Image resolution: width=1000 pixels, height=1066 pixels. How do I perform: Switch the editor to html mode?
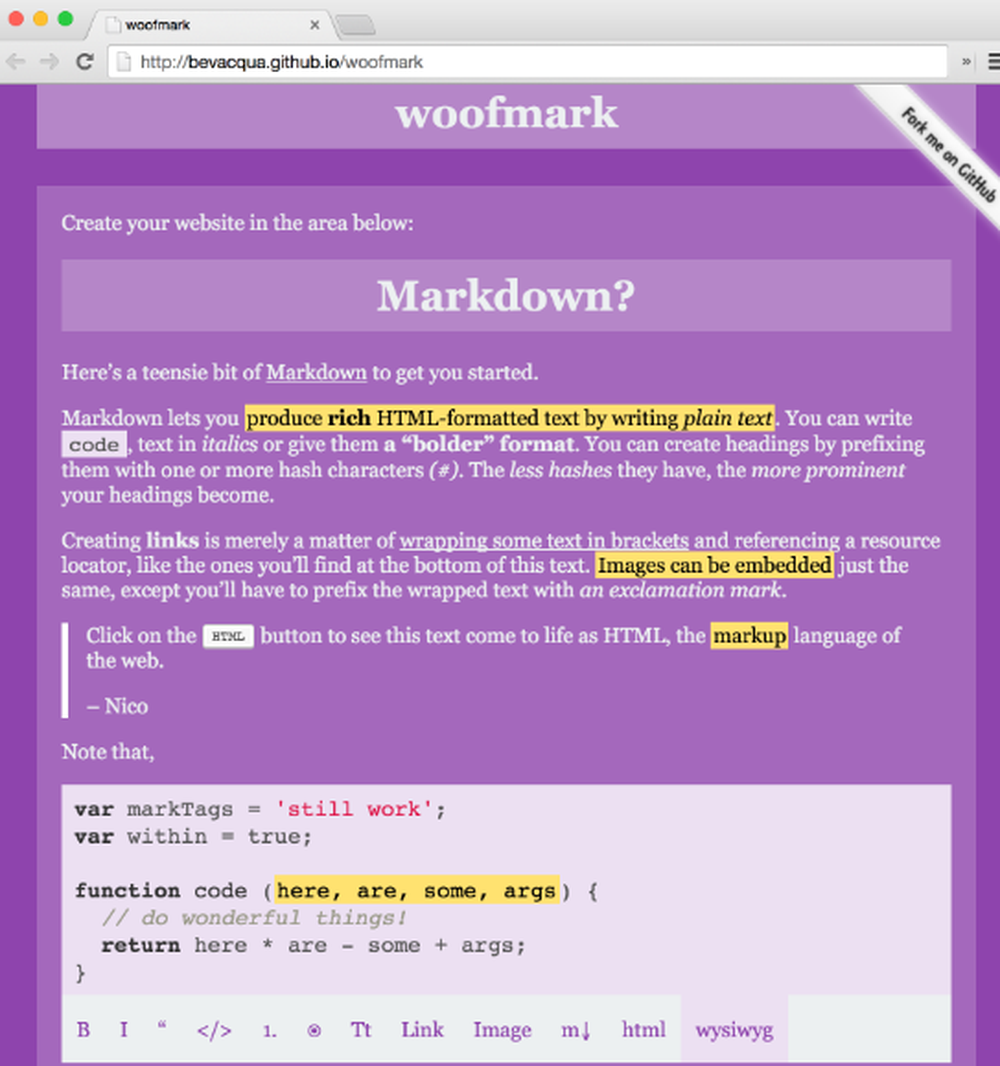coord(644,1029)
